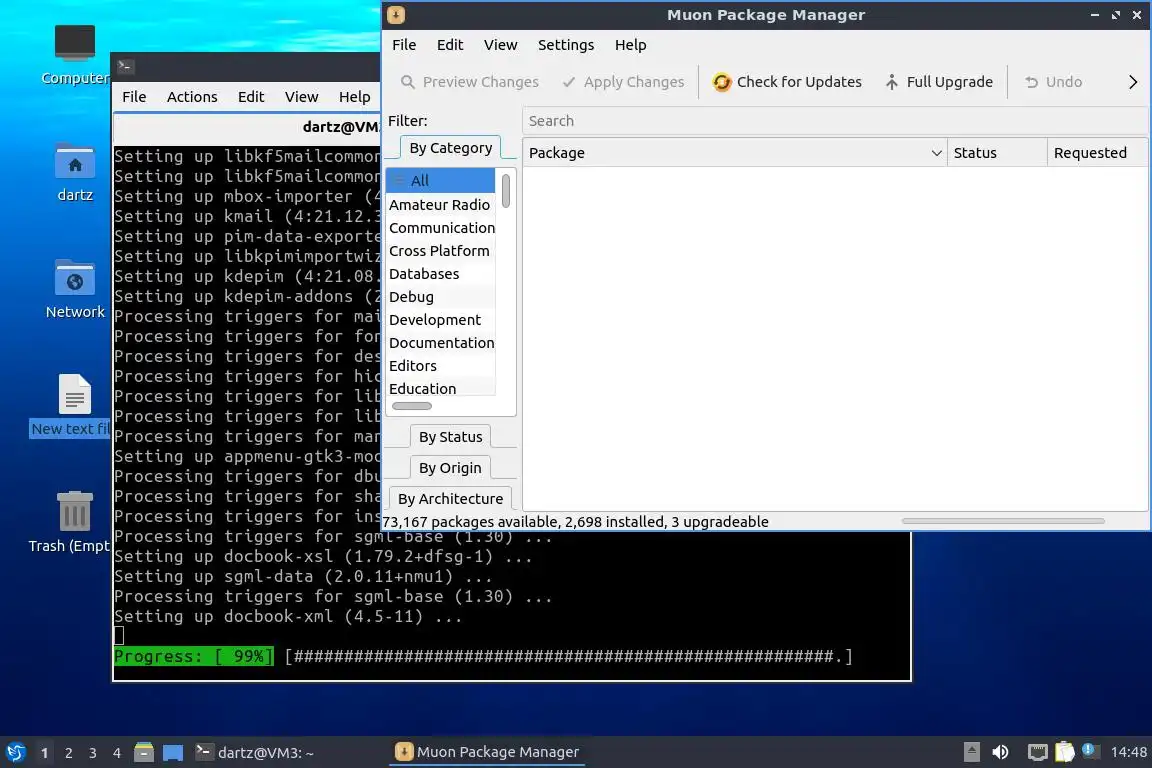Viewport: 1152px width, 768px height.
Task: Click Muon Package Manager taskbar entry
Action: click(x=487, y=752)
